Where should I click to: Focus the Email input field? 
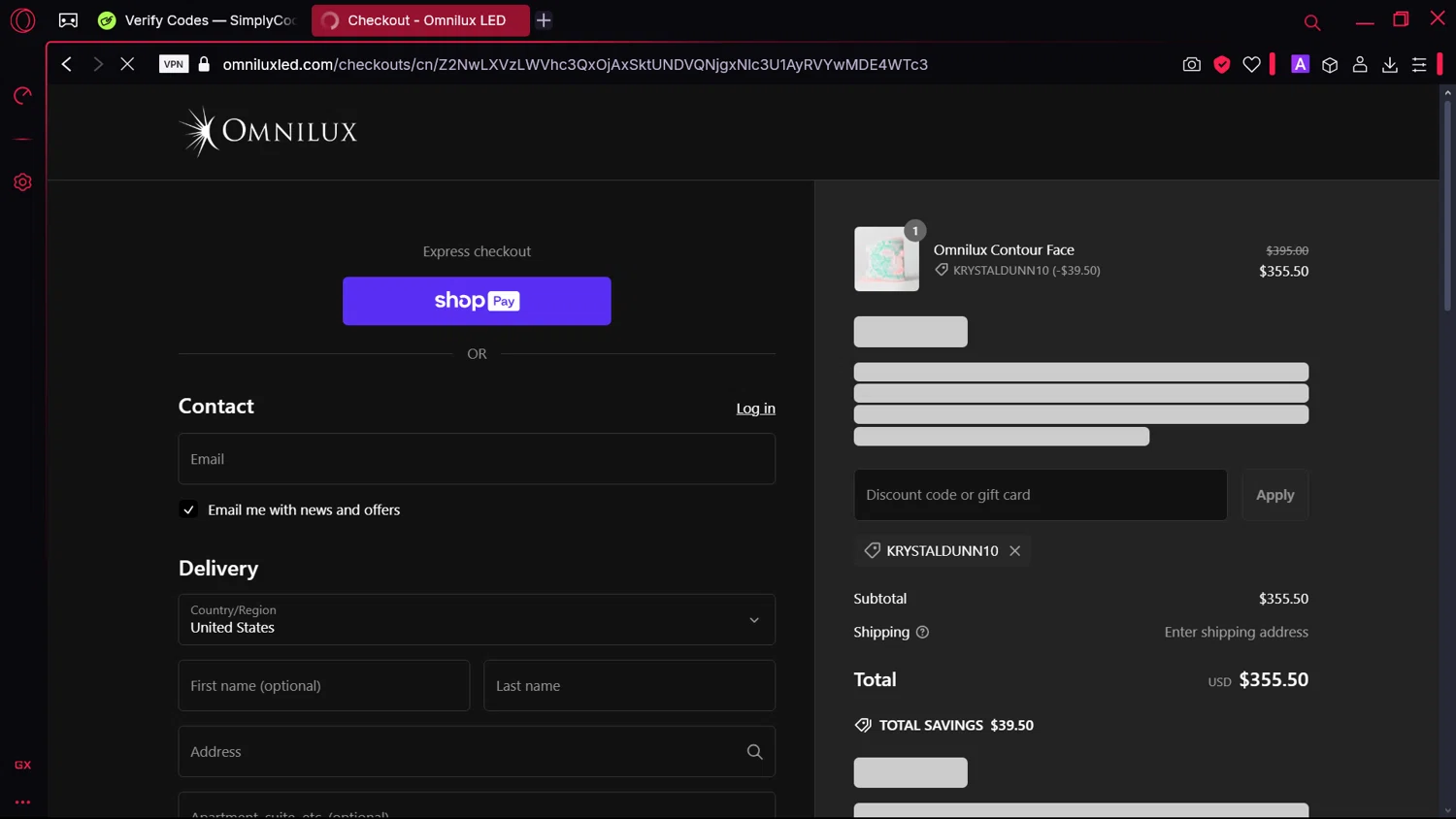[477, 459]
